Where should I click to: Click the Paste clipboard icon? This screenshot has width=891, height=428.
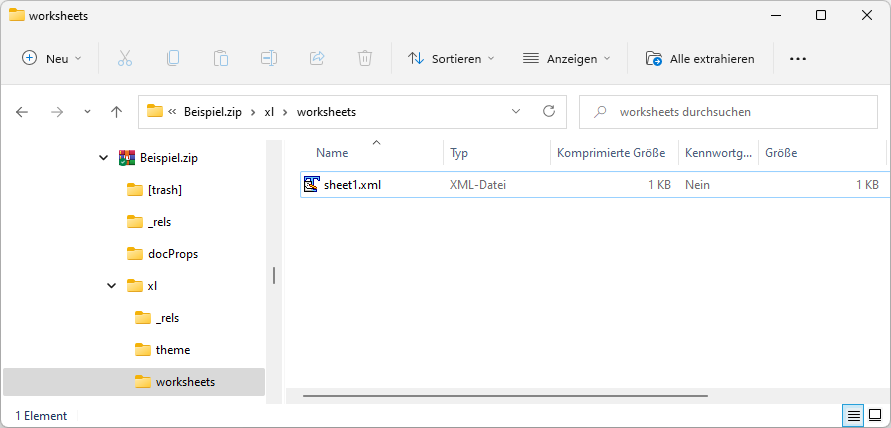[x=221, y=59]
